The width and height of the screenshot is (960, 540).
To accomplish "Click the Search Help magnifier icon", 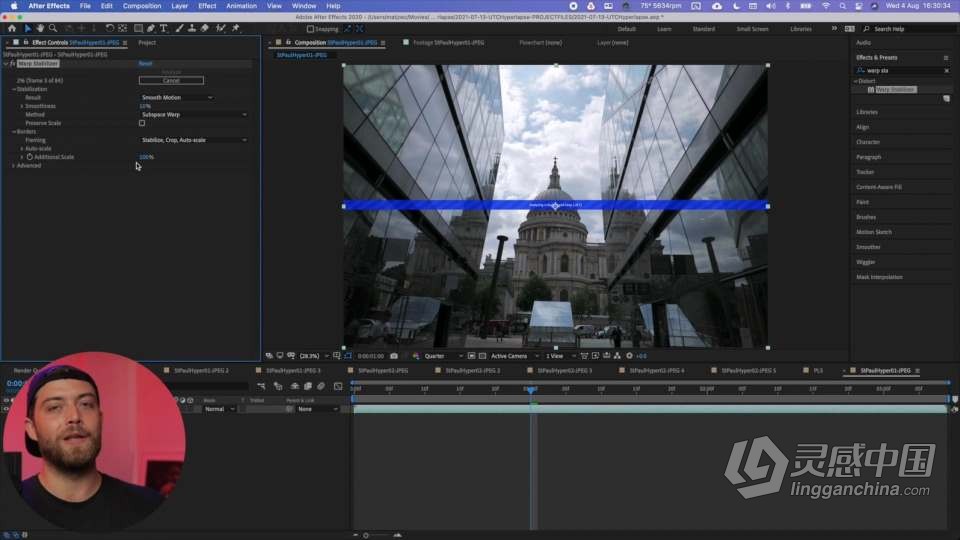I will tap(866, 29).
